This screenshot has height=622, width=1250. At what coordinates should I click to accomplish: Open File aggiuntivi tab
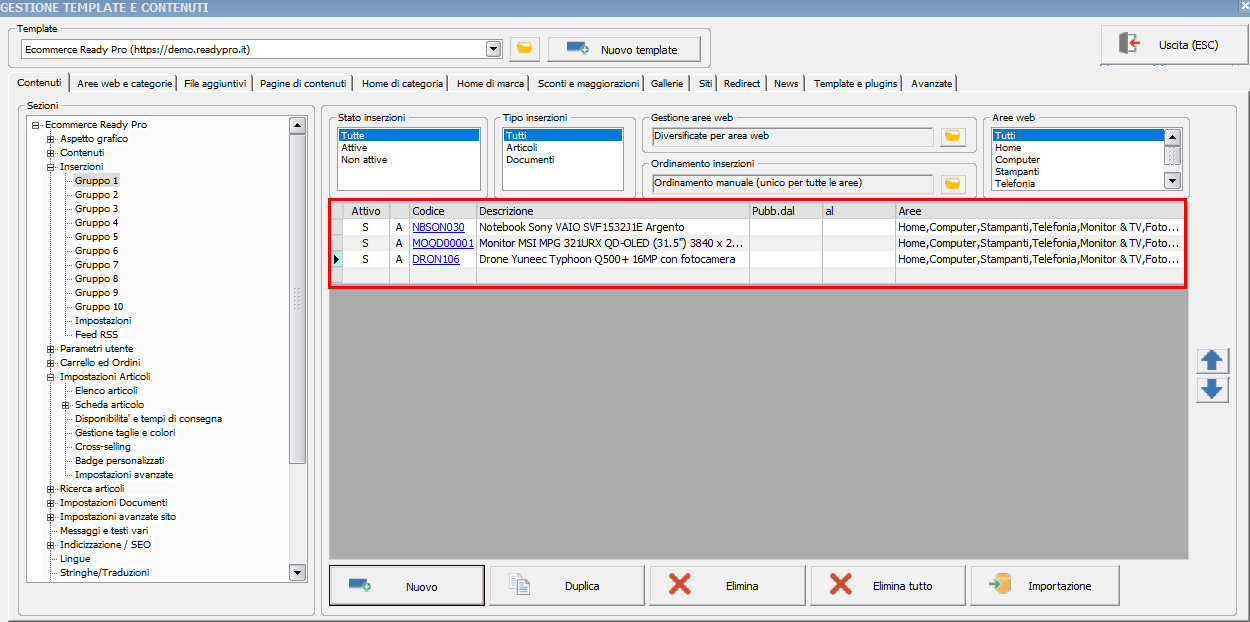tap(215, 84)
